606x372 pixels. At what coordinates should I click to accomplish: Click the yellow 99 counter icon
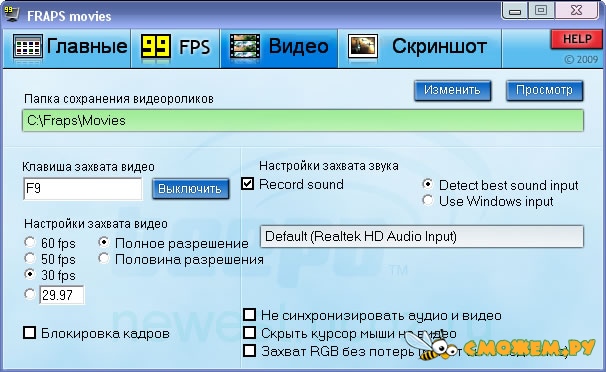click(x=155, y=46)
